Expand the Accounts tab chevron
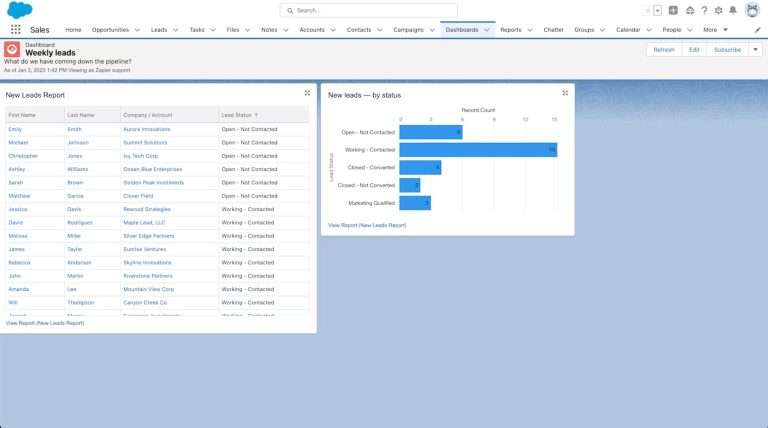 pos(333,30)
